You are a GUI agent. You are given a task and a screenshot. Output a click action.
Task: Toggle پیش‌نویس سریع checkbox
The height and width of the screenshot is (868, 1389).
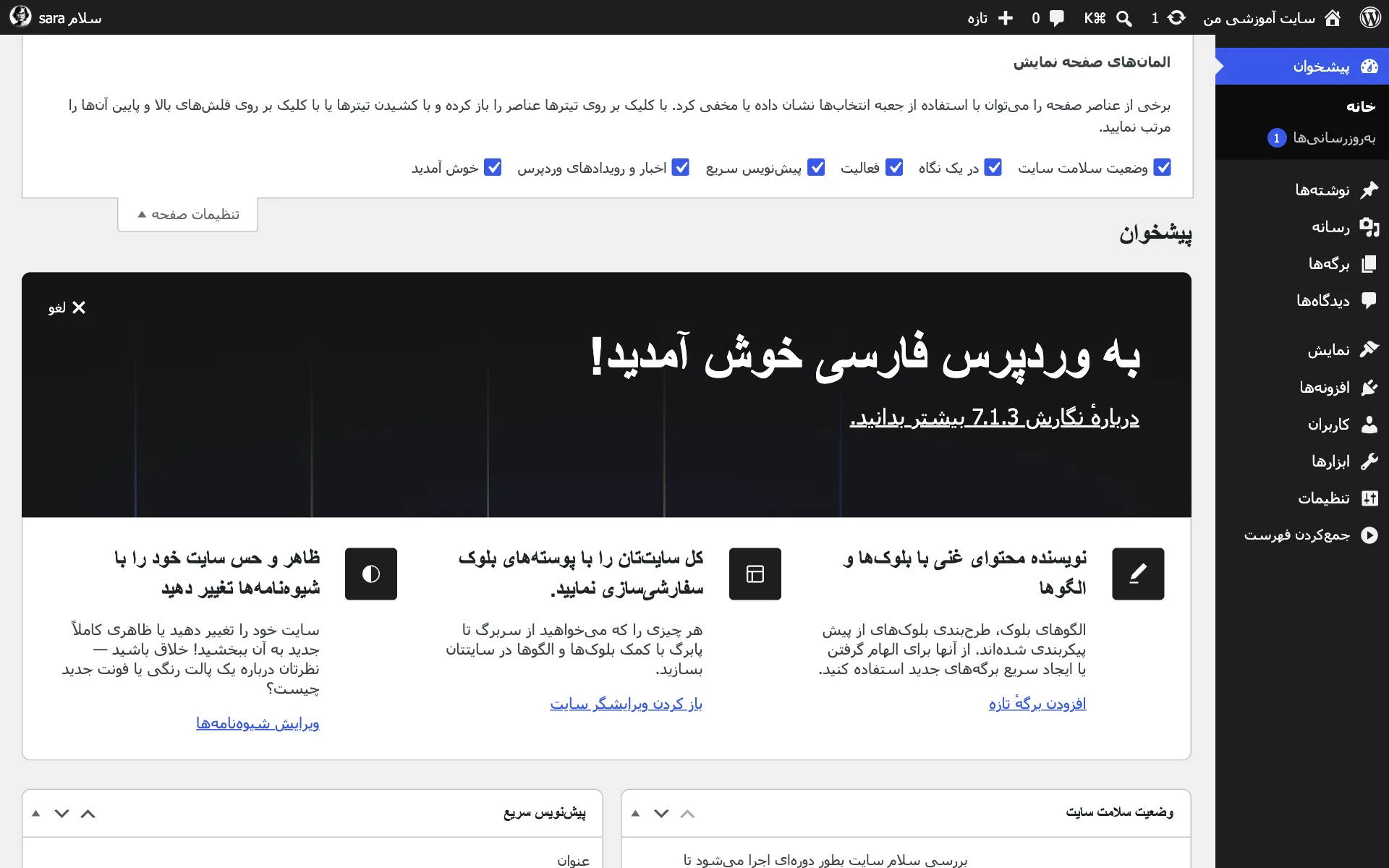pyautogui.click(x=817, y=168)
